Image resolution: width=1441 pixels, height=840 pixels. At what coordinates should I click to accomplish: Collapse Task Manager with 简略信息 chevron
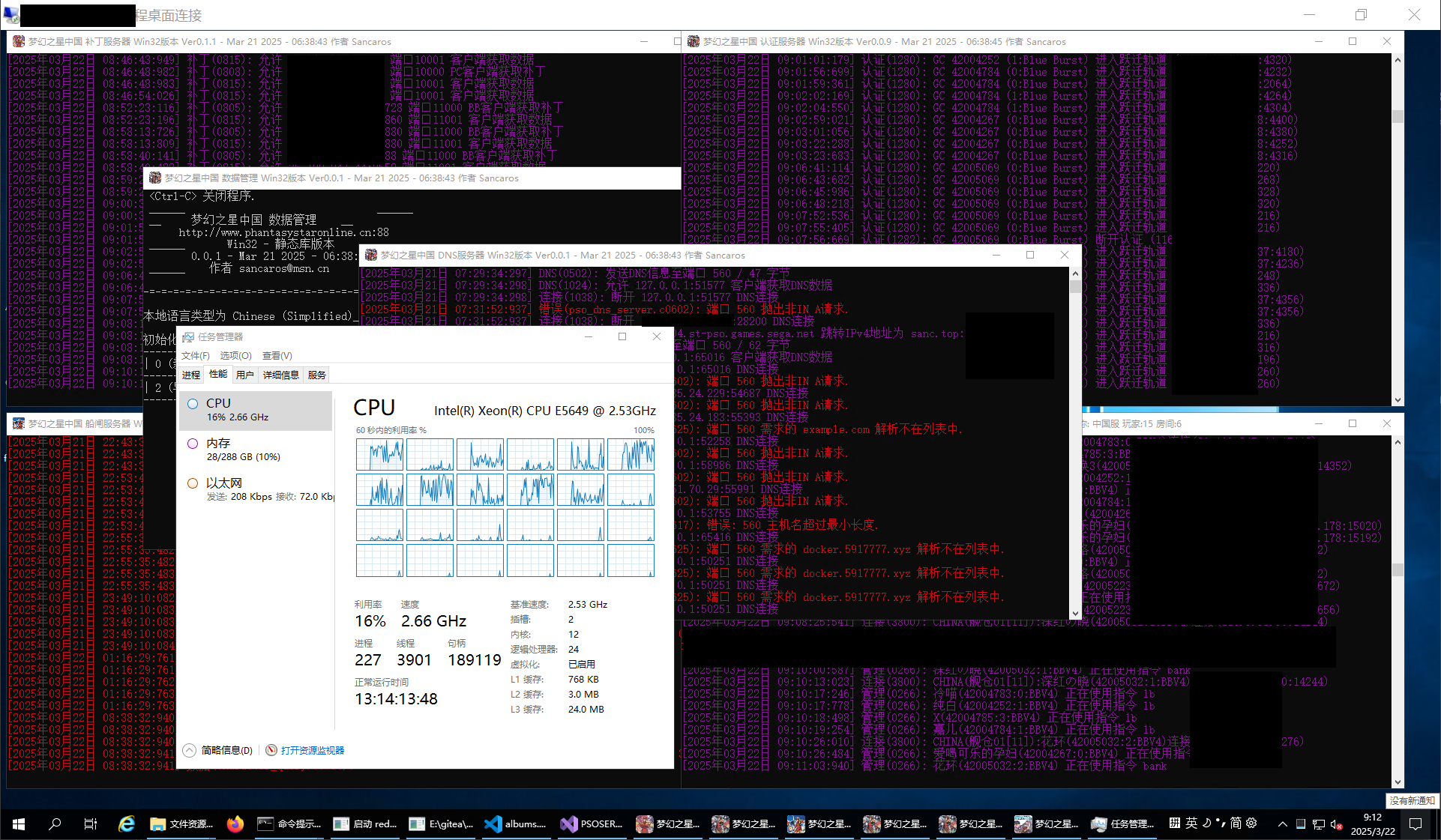(190, 750)
